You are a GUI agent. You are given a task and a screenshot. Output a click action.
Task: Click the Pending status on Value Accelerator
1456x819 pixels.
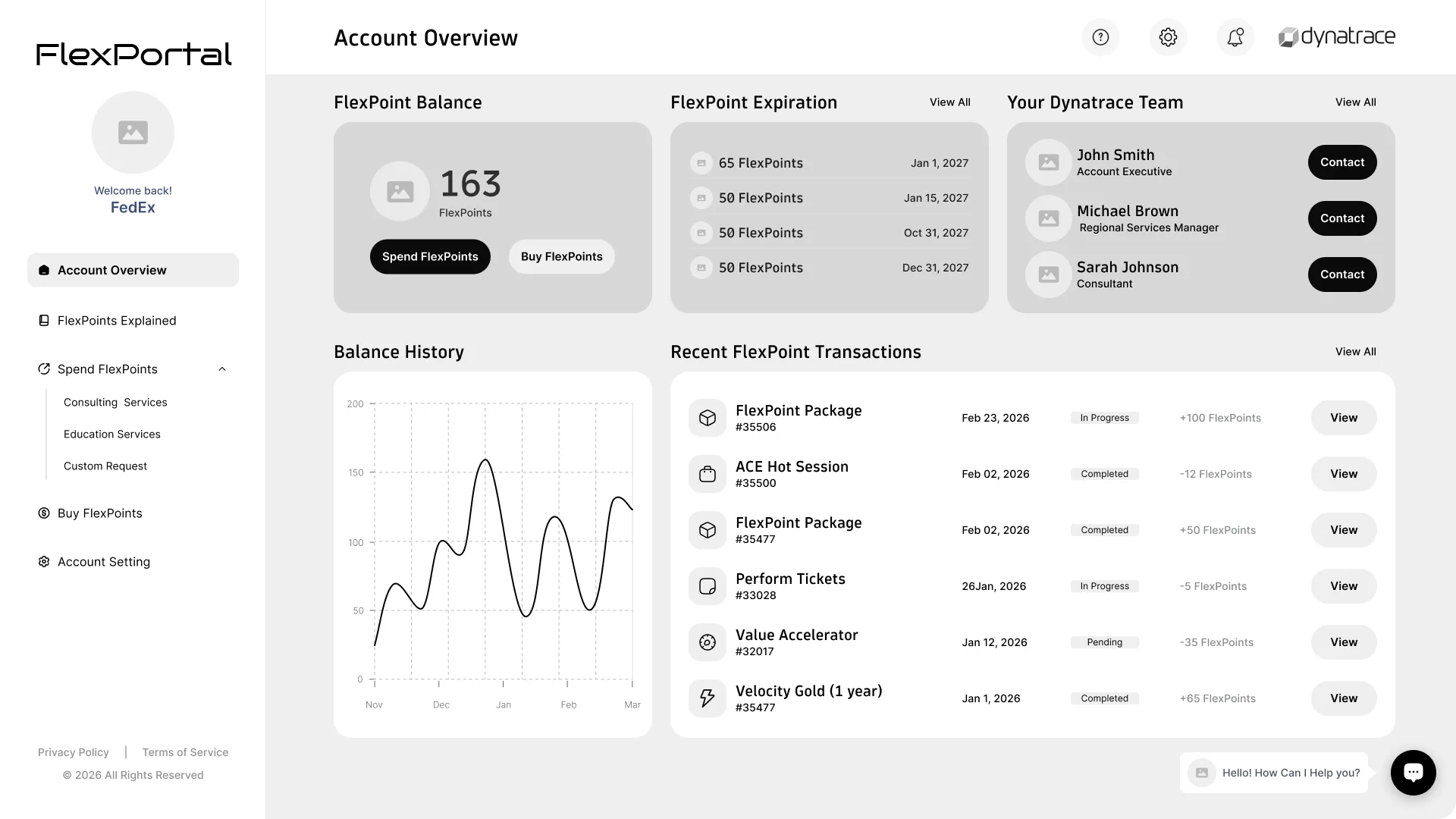(1104, 642)
